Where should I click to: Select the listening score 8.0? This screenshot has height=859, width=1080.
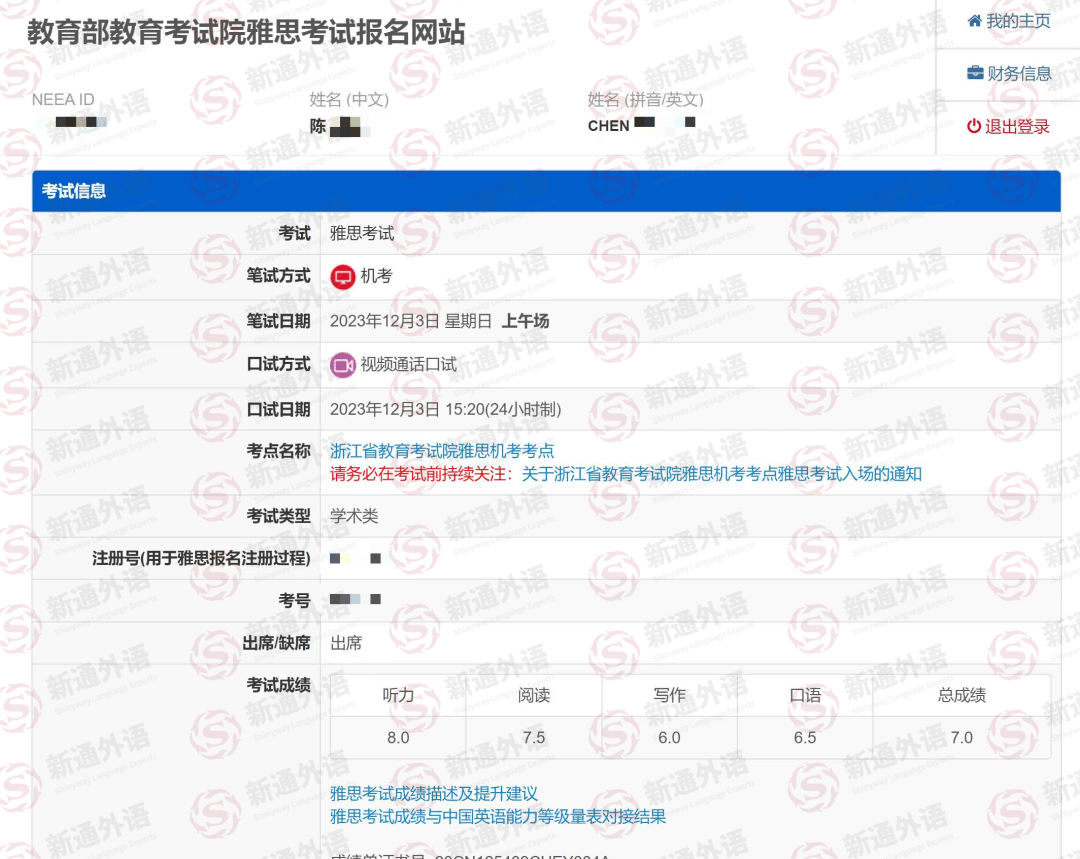tap(398, 738)
